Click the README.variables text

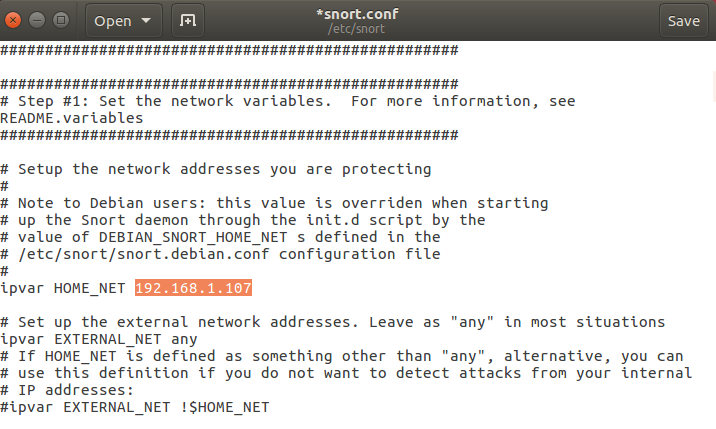pos(72,118)
